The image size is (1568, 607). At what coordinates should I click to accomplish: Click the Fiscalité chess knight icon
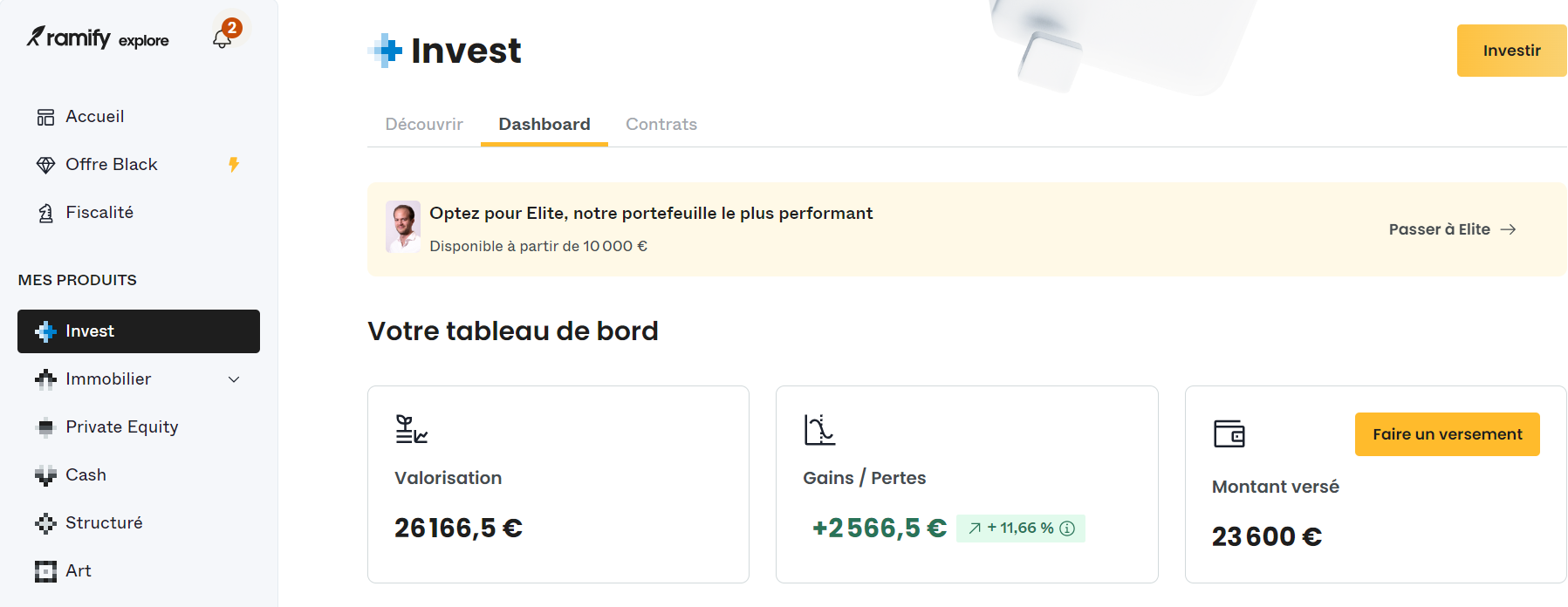(45, 213)
